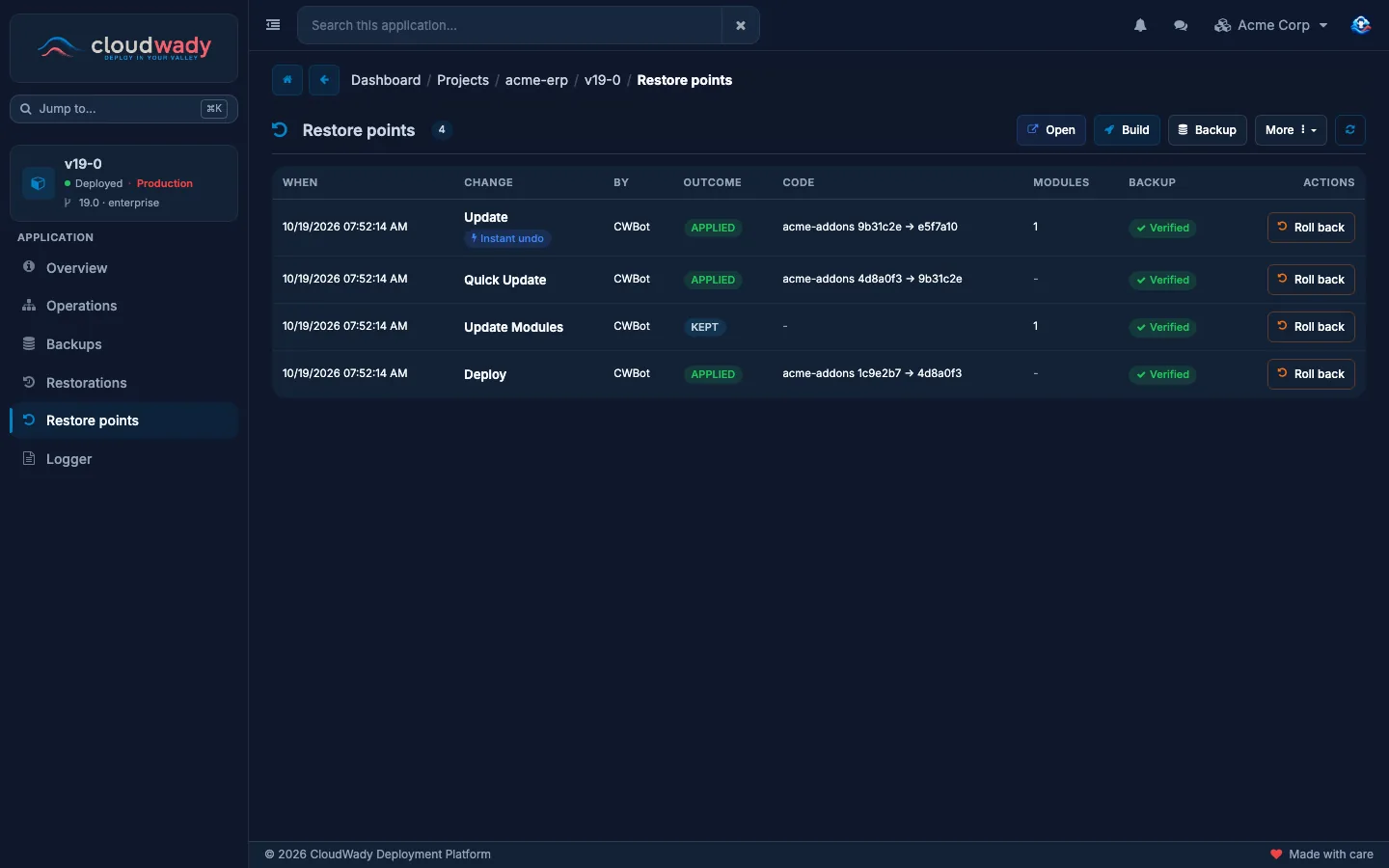This screenshot has width=1389, height=868.
Task: Click the BACKUP column header
Action: pyautogui.click(x=1152, y=182)
